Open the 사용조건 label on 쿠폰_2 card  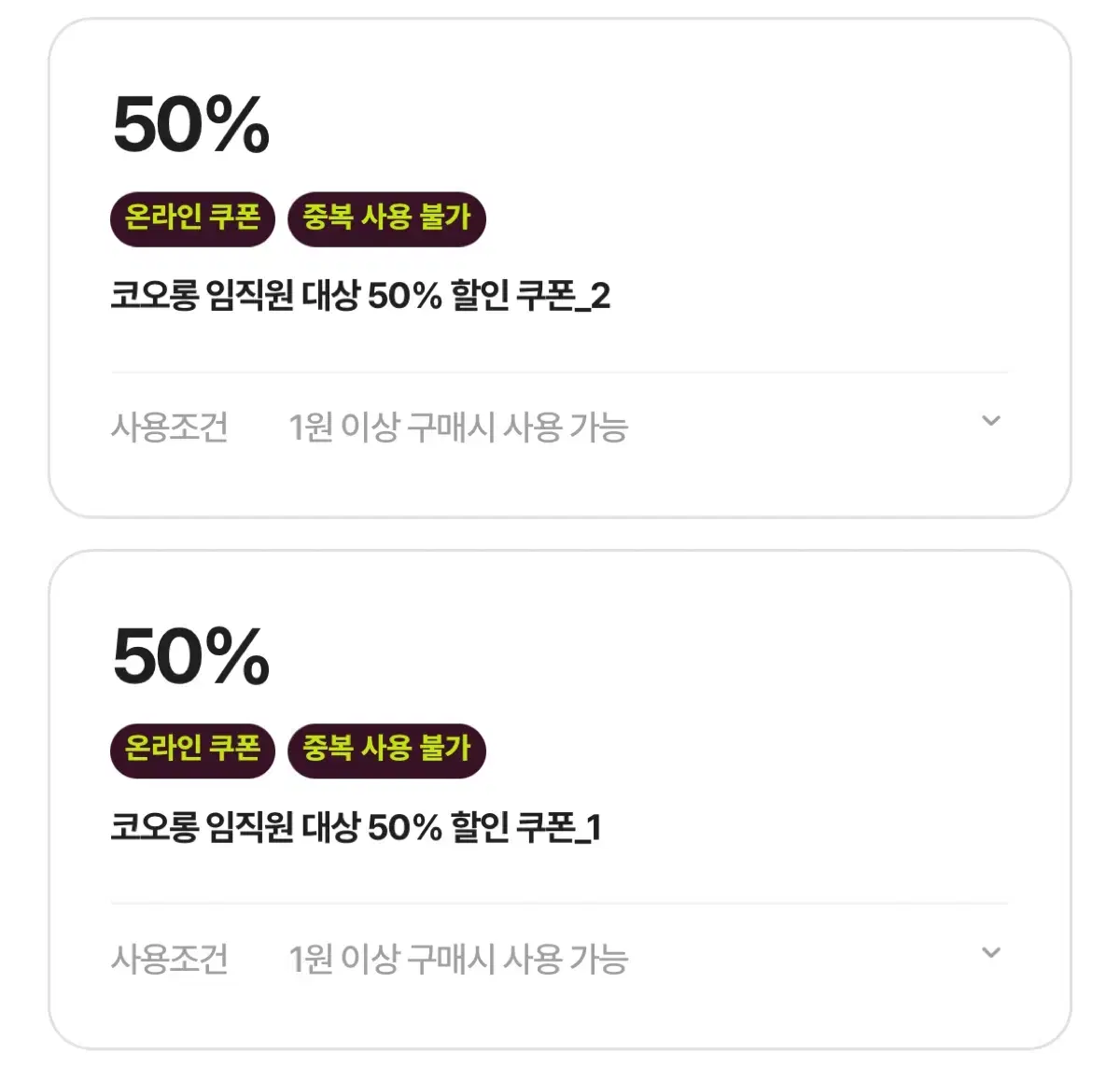click(x=169, y=428)
